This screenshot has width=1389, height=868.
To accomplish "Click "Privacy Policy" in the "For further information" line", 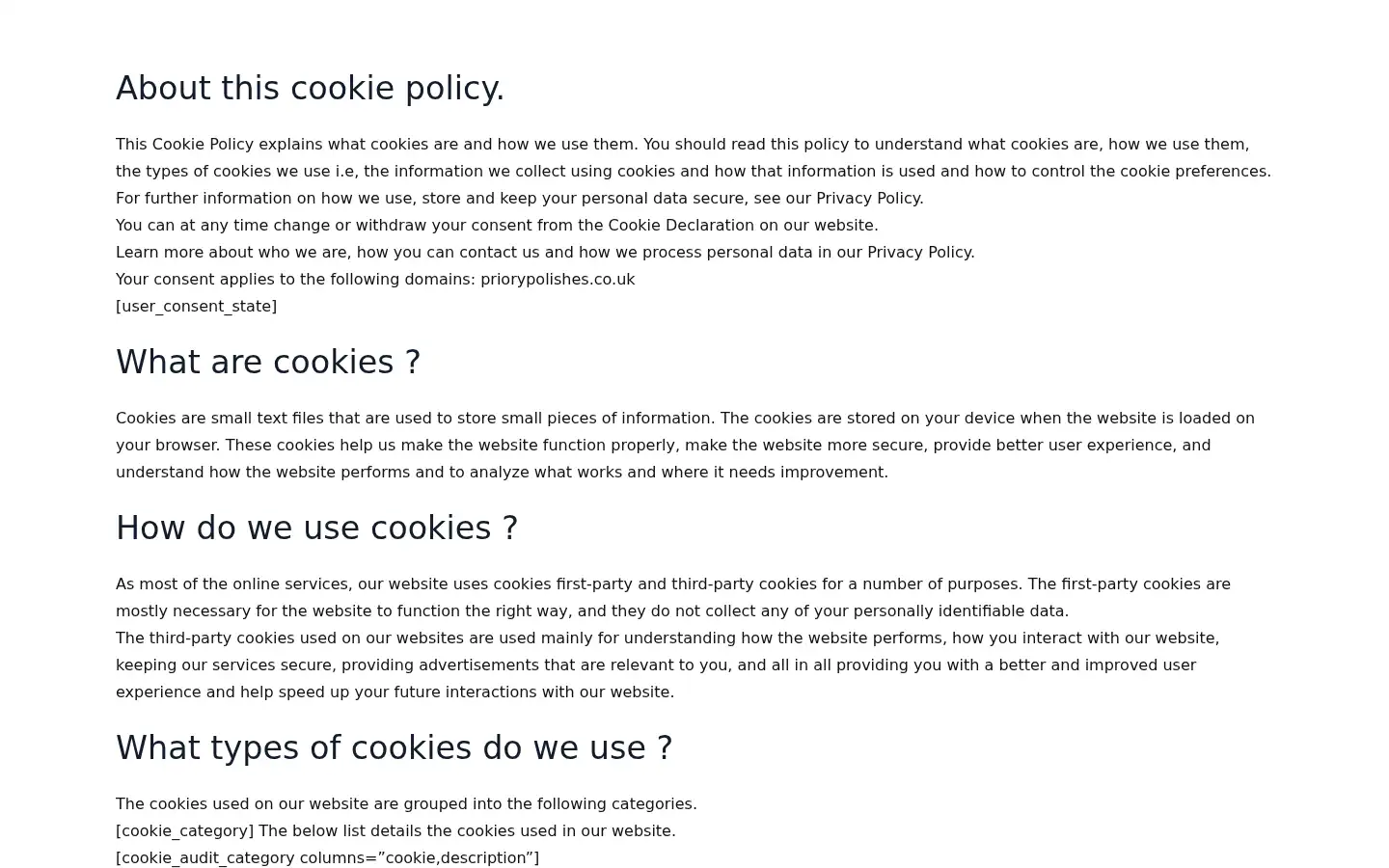I will 867,198.
